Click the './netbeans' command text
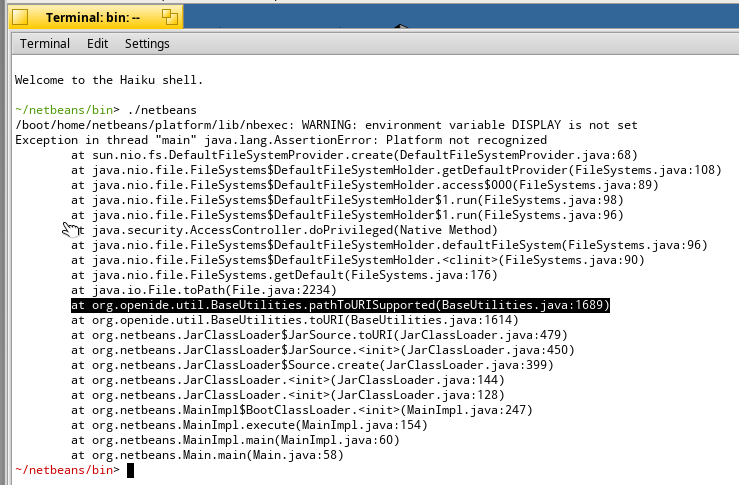739x485 pixels. (162, 110)
